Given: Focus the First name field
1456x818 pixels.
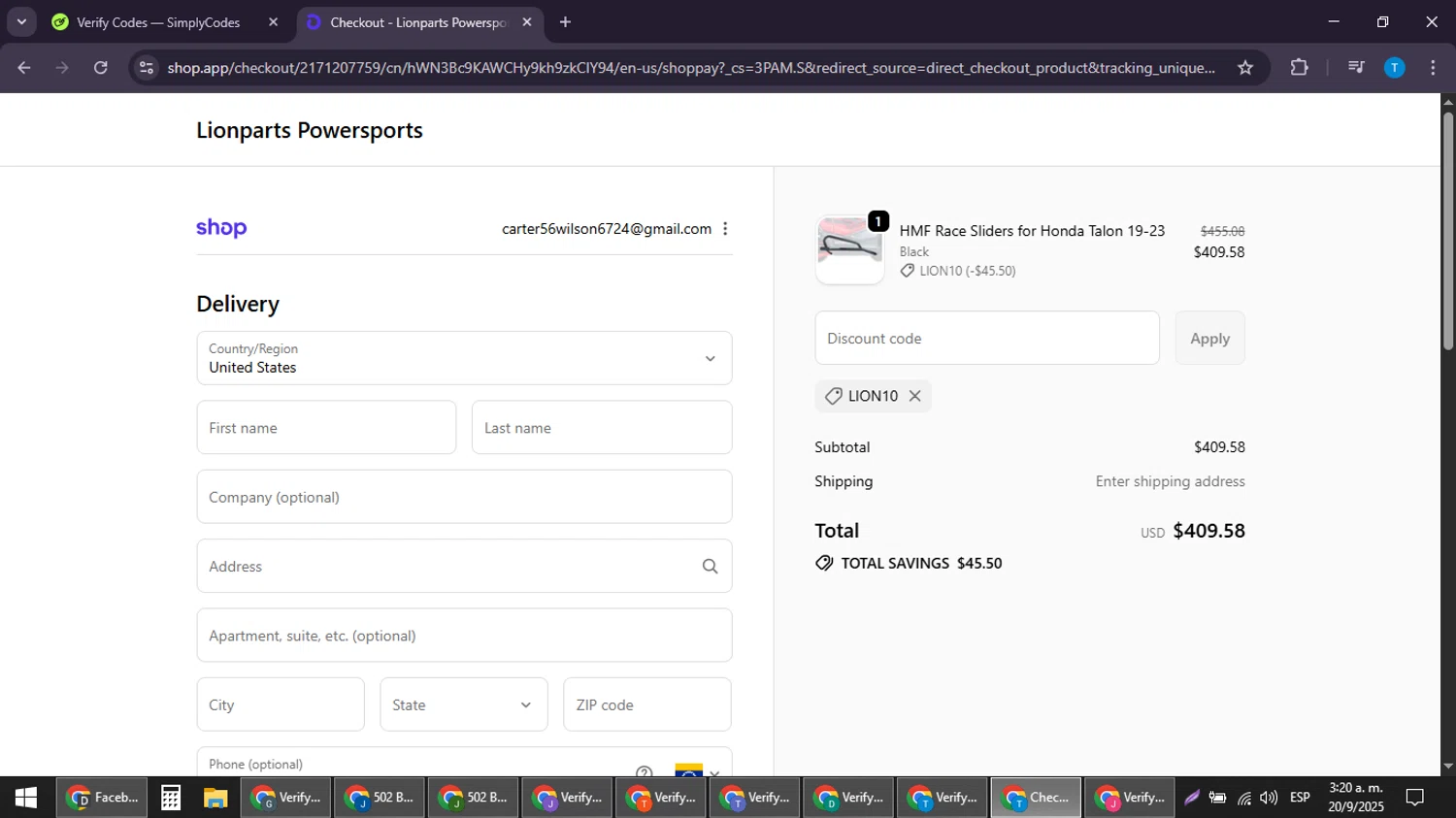Looking at the screenshot, I should tap(326, 427).
